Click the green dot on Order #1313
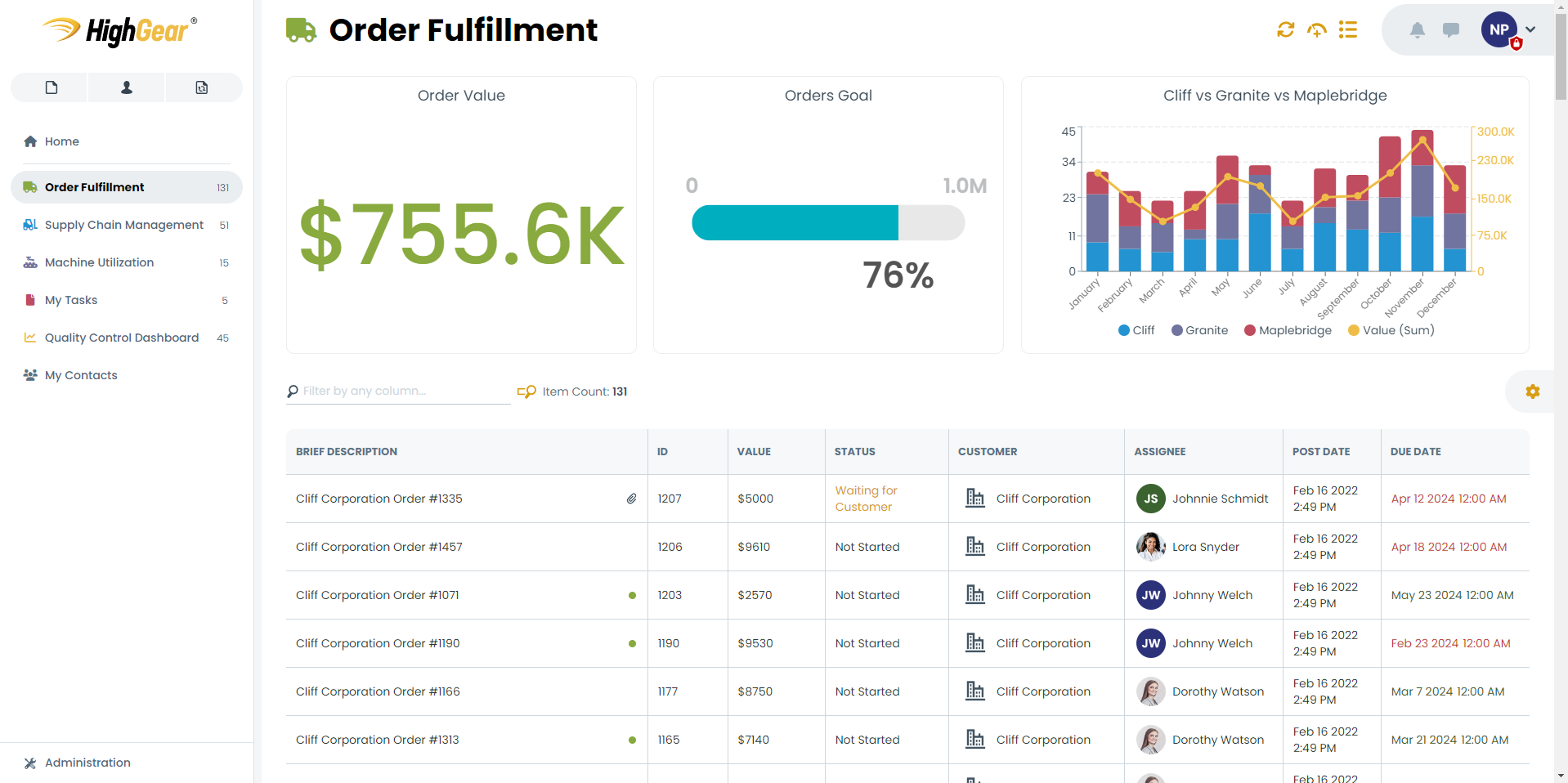This screenshot has height=783, width=1568. click(x=632, y=740)
